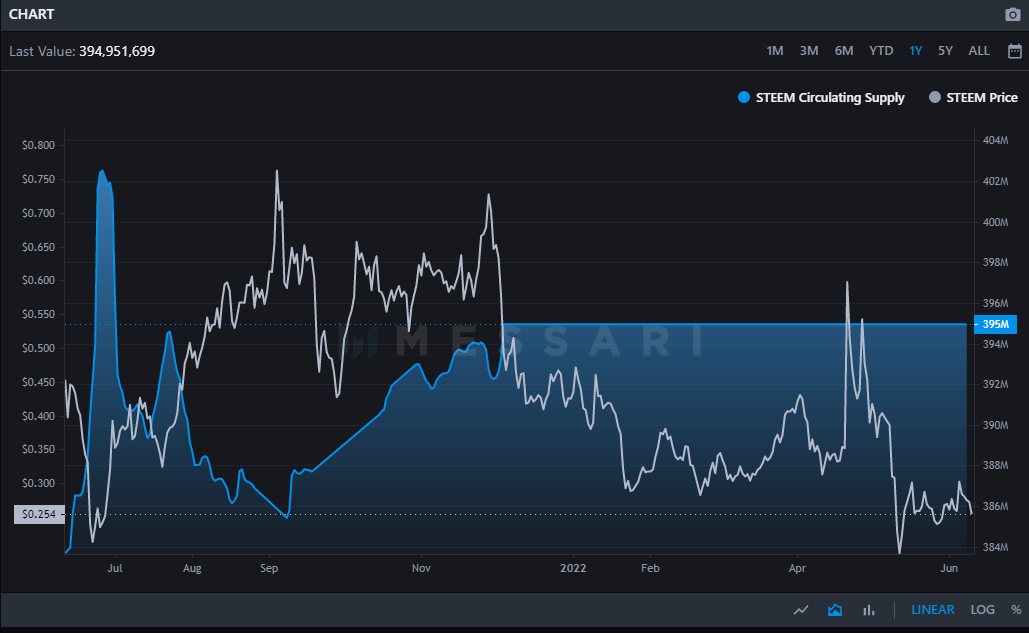Click the 2022 label on time axis
This screenshot has width=1029, height=633.
tap(573, 568)
